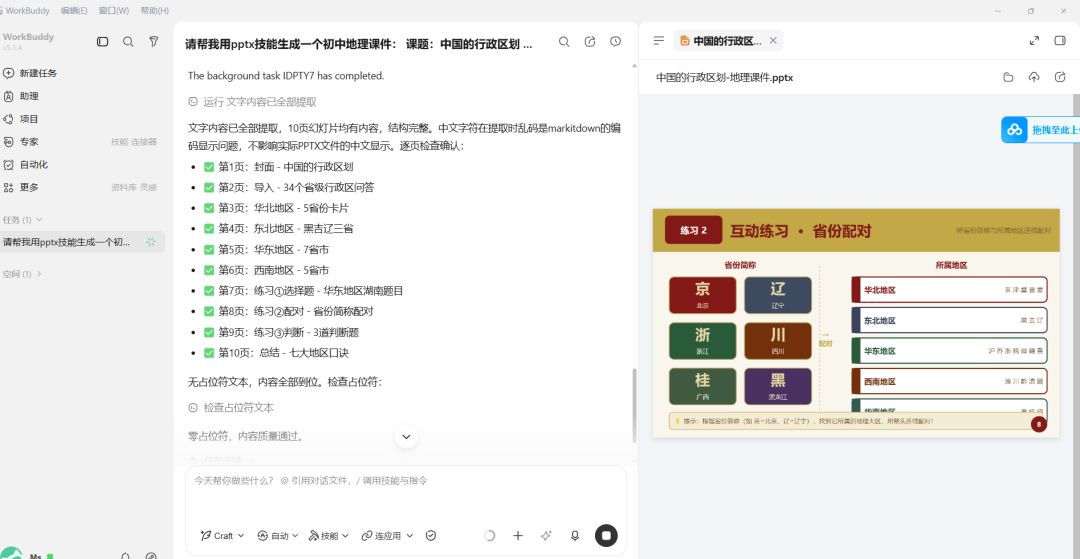Image resolution: width=1080 pixels, height=559 pixels.
Task: Open the 技能 skills dropdown
Action: coord(329,536)
